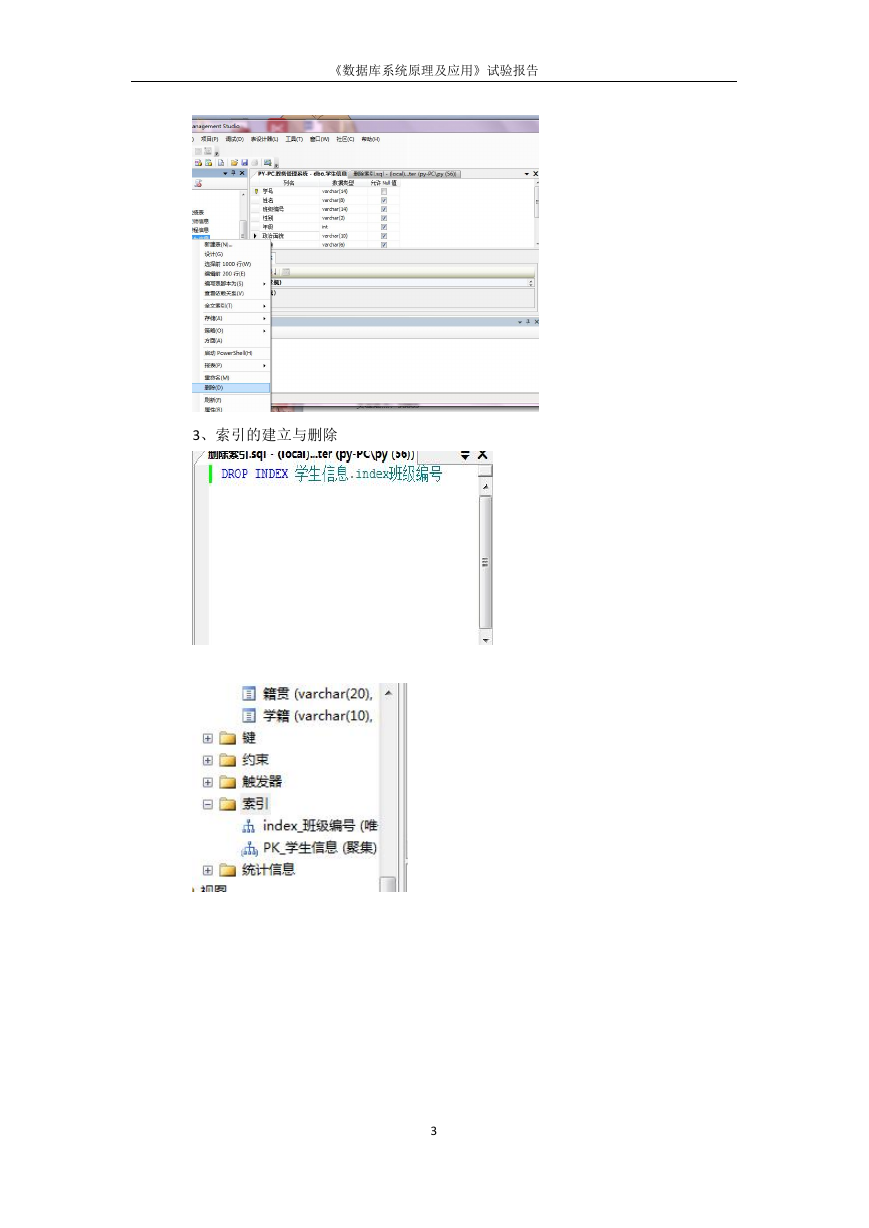Click the 索引 folder icon
This screenshot has width=869, height=1228.
227,804
